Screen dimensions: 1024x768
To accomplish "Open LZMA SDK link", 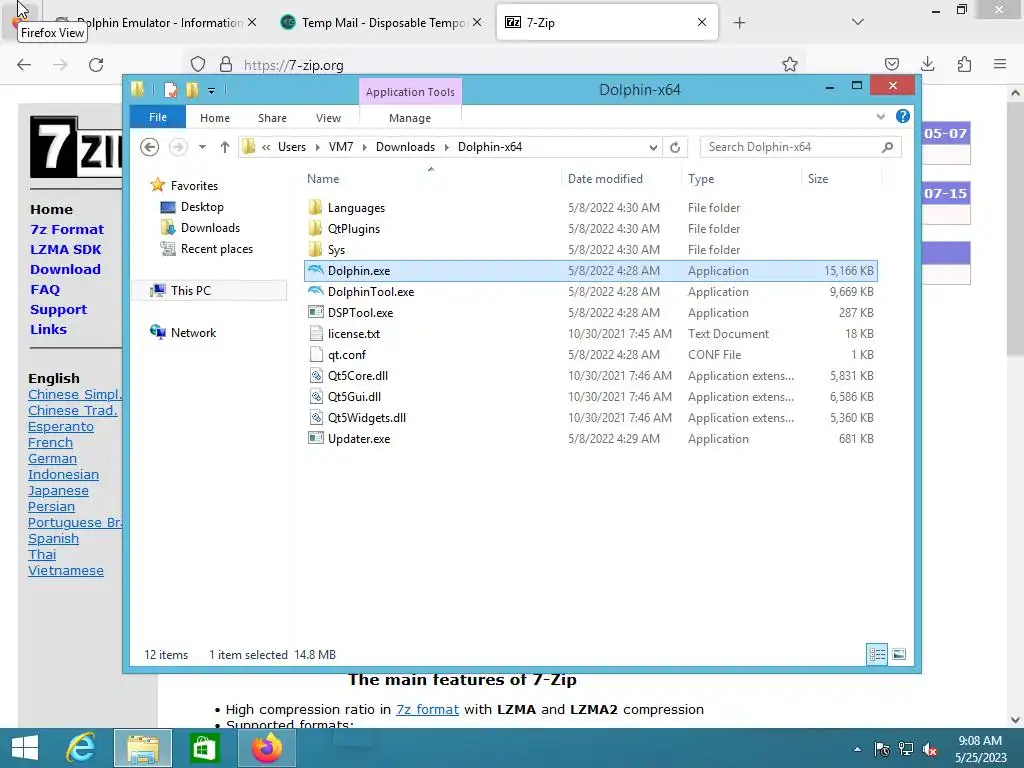I will [x=66, y=249].
